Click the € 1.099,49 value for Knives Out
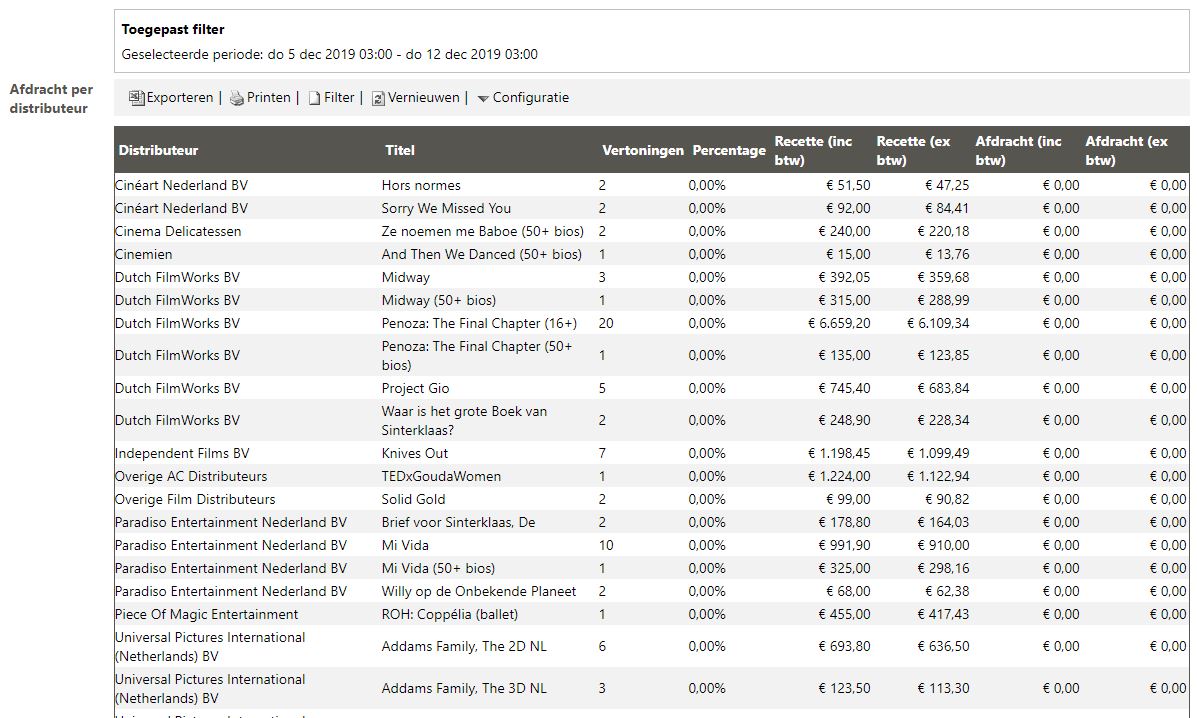Viewport: 1197px width, 718px height. pyautogui.click(x=938, y=453)
